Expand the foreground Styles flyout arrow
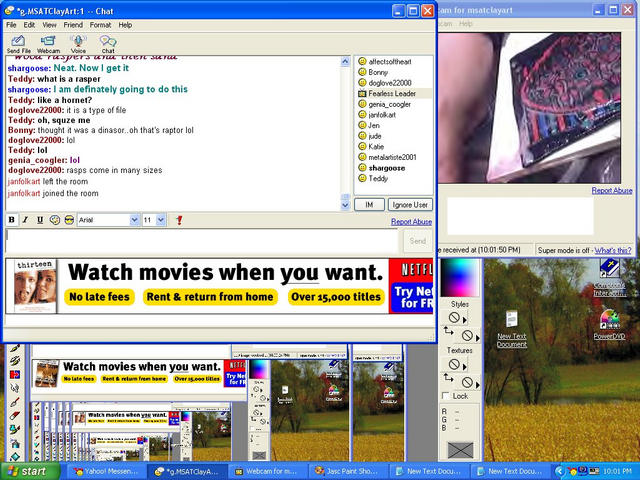The image size is (640, 480). [465, 320]
